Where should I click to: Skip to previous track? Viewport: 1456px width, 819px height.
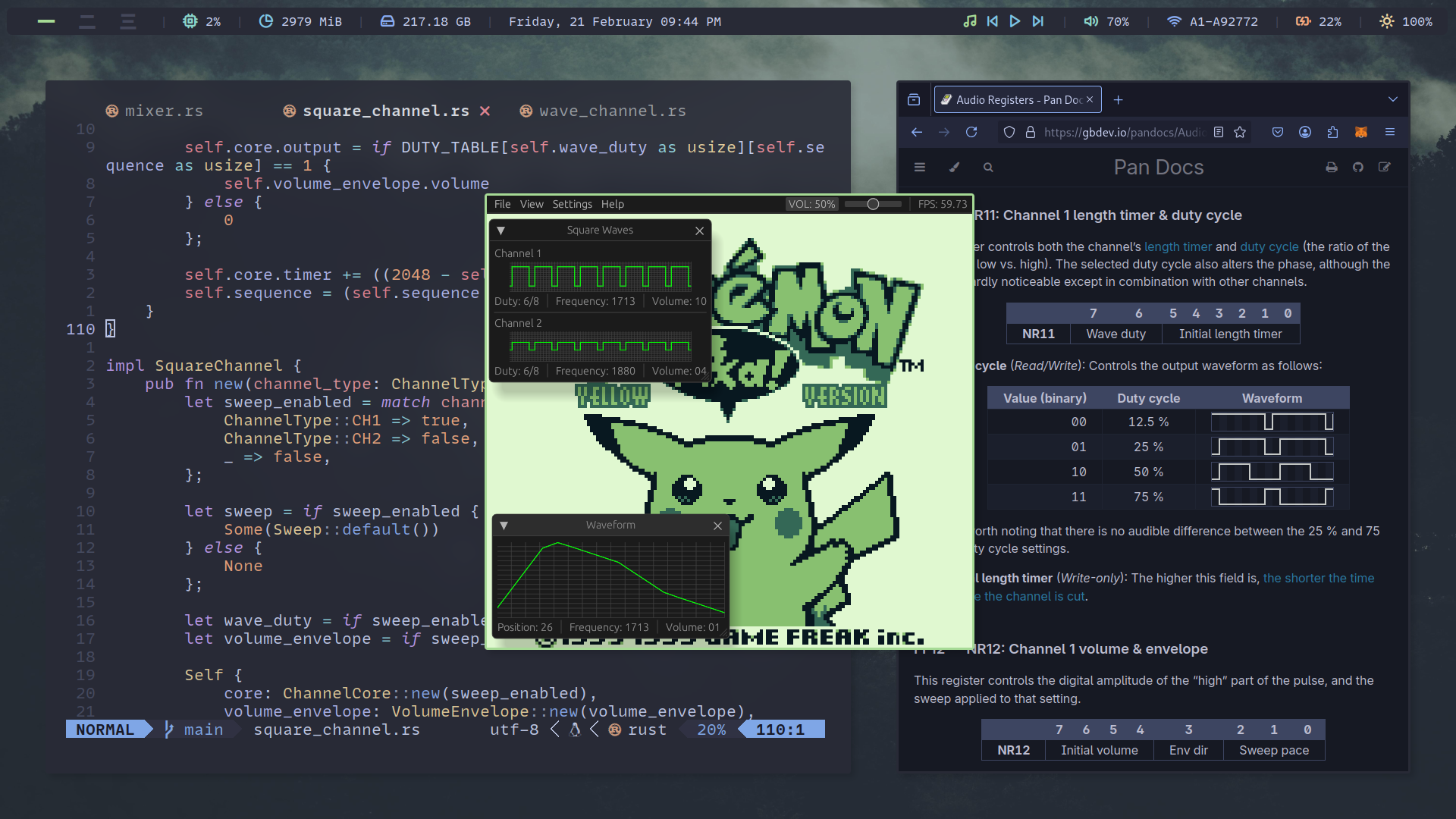pos(993,21)
